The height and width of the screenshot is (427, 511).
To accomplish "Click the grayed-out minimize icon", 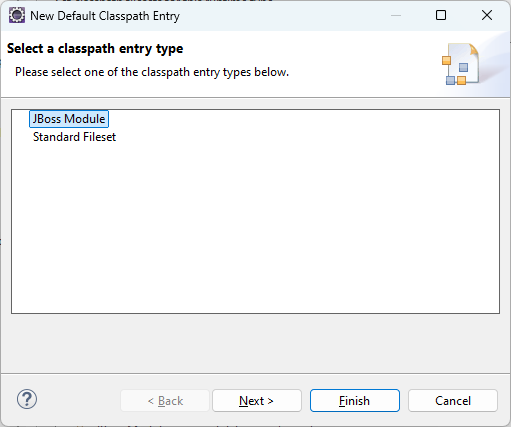I will click(x=396, y=15).
